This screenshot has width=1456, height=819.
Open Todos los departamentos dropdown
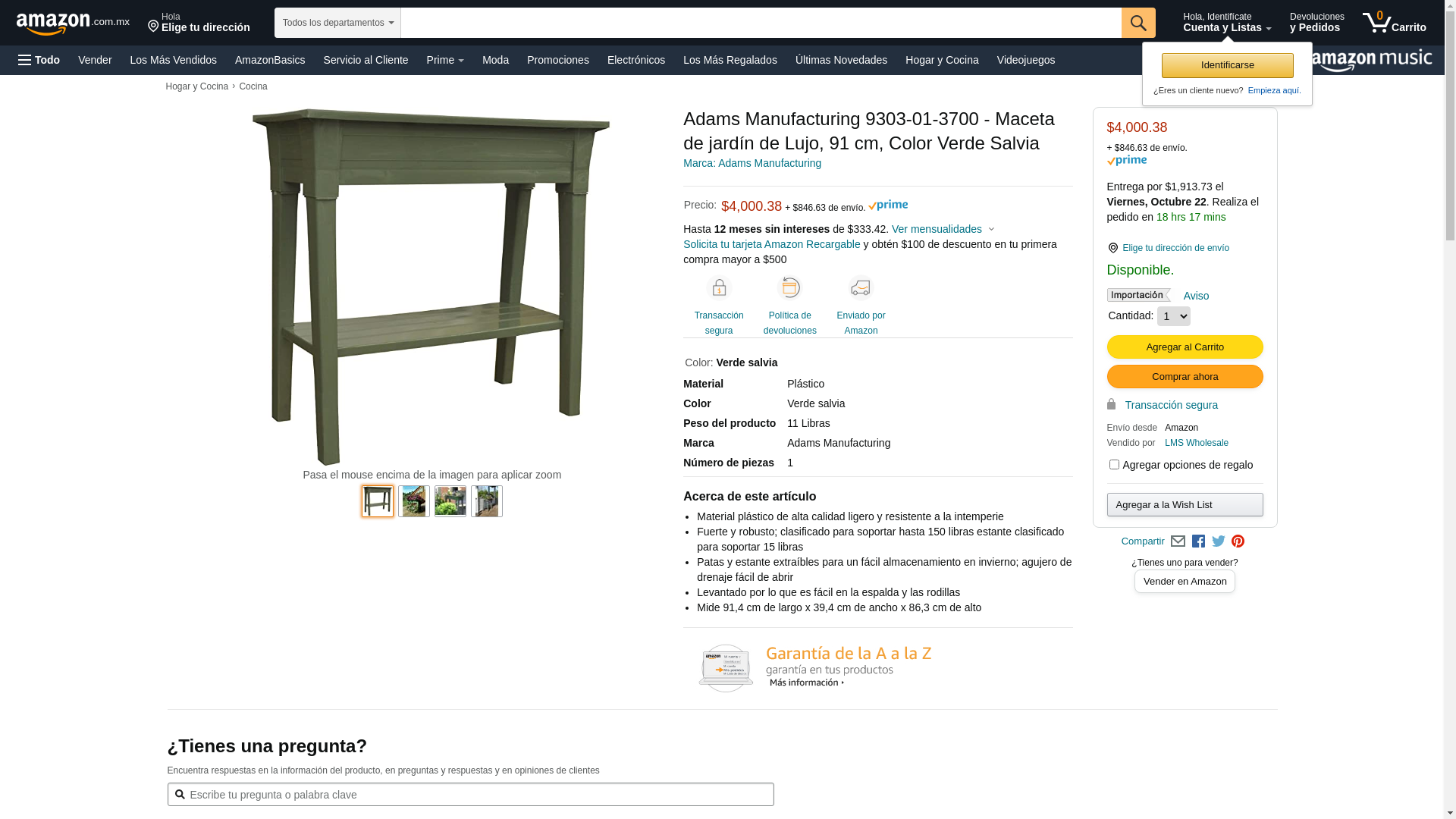[337, 23]
